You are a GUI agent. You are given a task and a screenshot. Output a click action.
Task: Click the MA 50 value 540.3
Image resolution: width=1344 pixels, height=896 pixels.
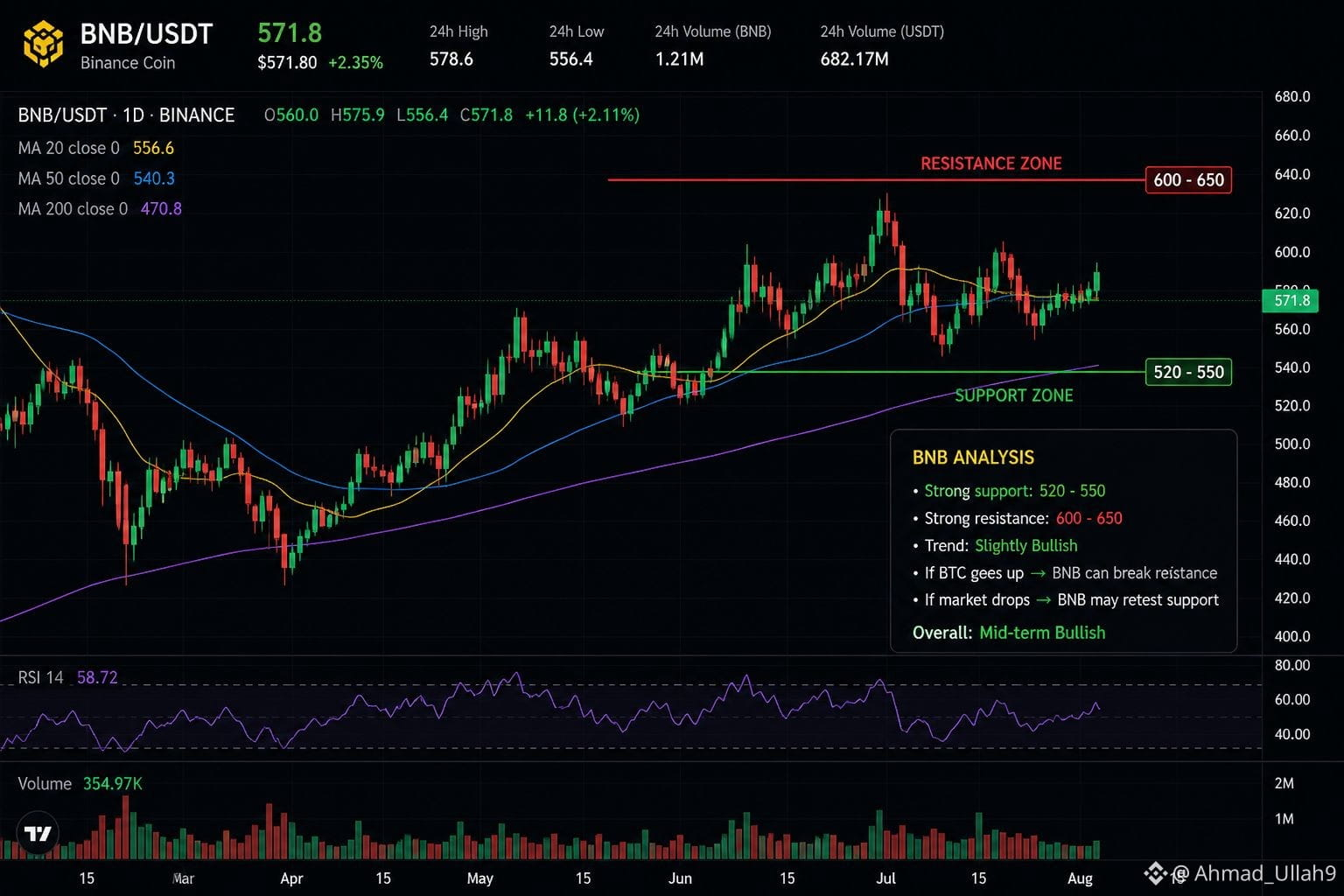tap(154, 178)
